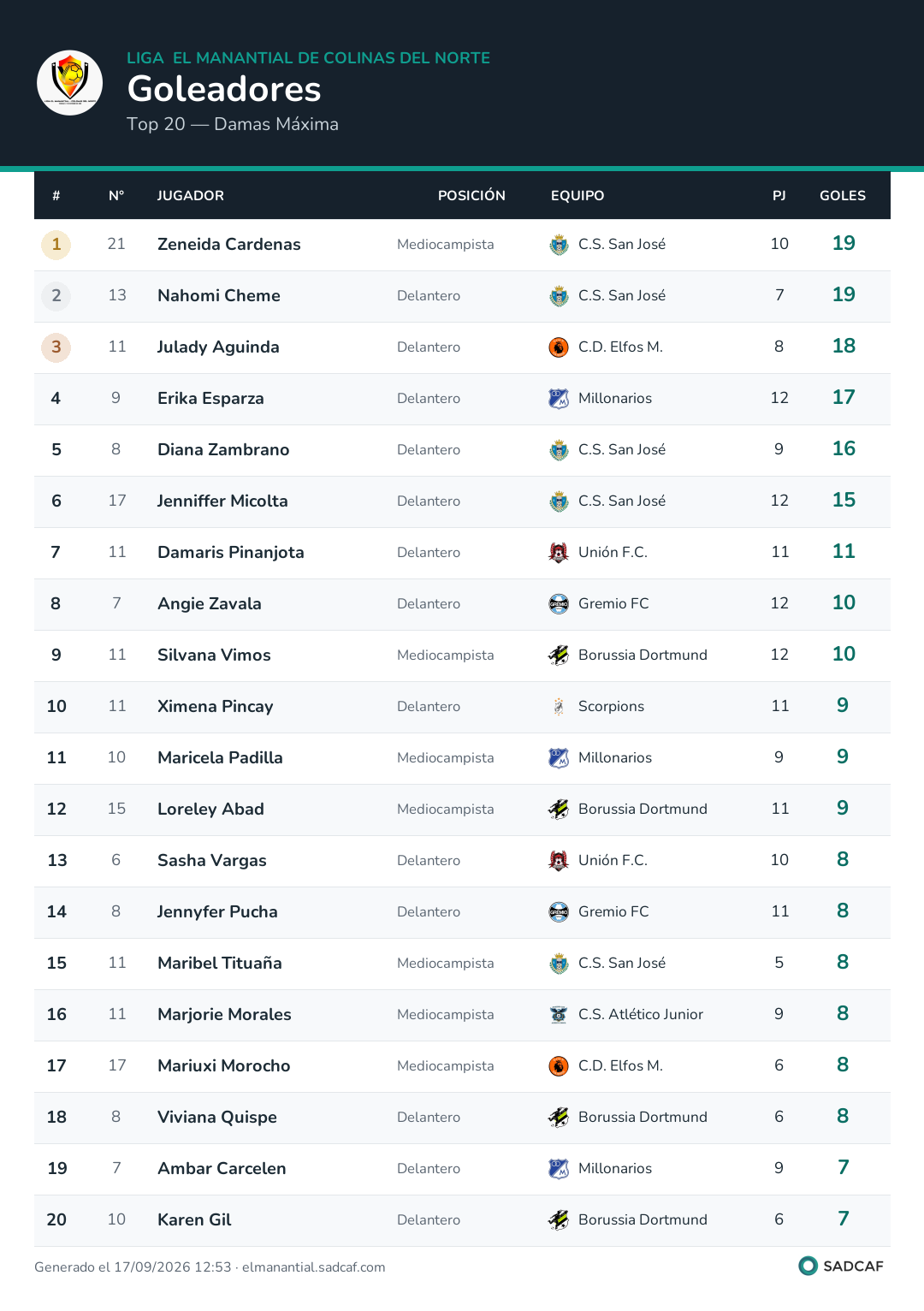Click the gold rank 1 medal badge

pos(56,245)
